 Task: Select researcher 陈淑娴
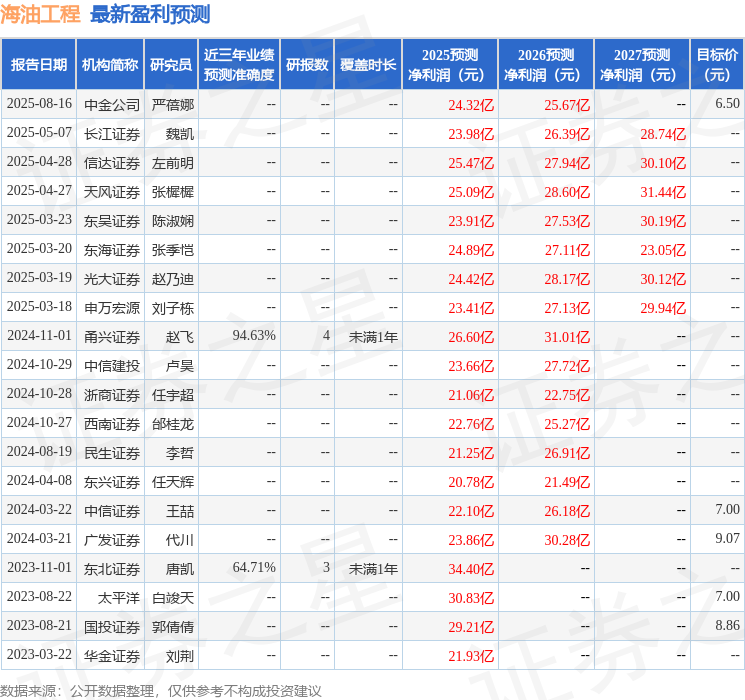tap(172, 221)
